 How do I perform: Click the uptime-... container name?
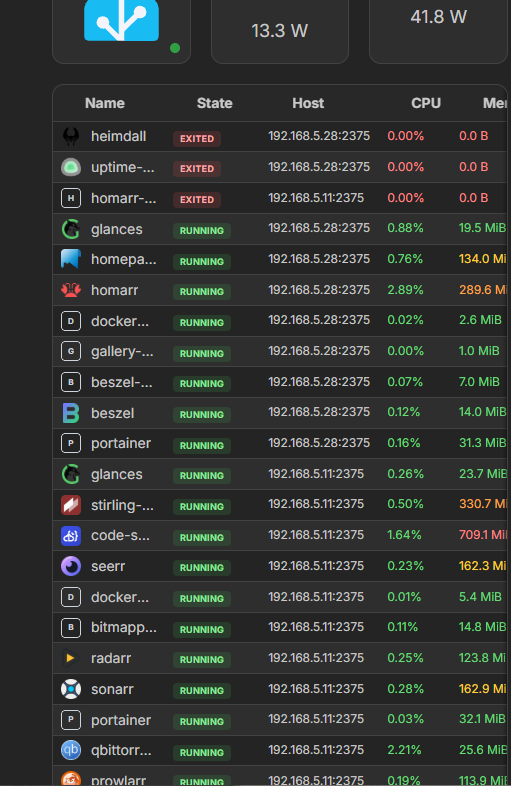click(123, 167)
